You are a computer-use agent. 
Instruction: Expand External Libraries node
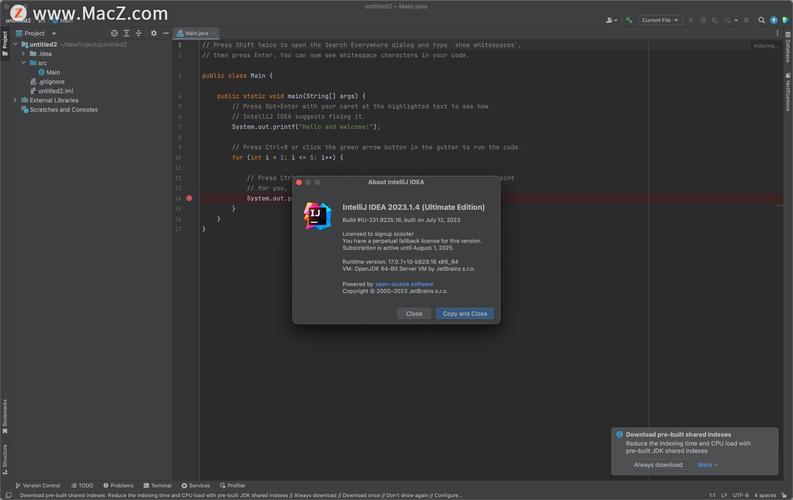tap(15, 100)
